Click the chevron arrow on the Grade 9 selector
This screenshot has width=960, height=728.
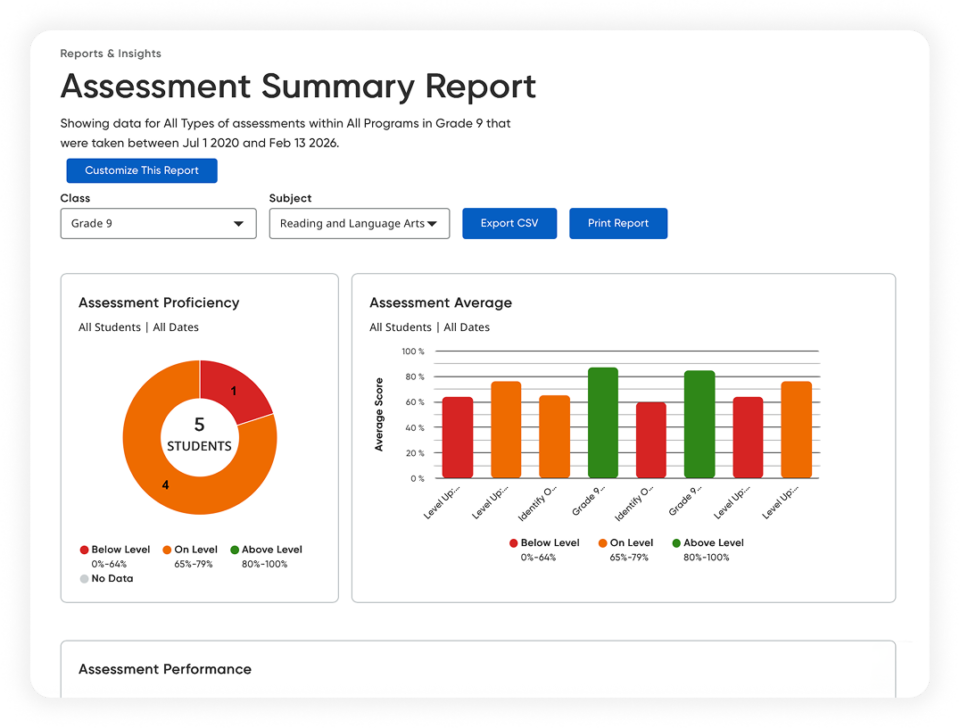point(239,223)
